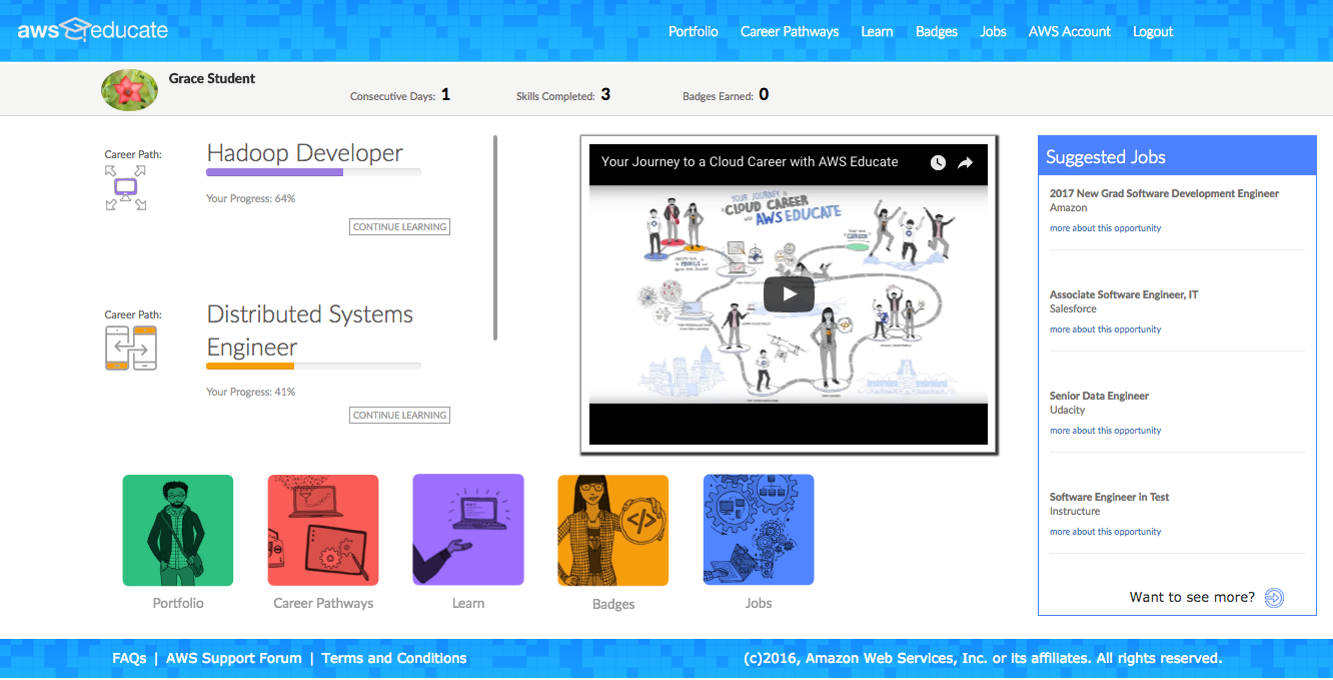
Task: Open more about the Udacity opportunity
Action: coord(1105,430)
